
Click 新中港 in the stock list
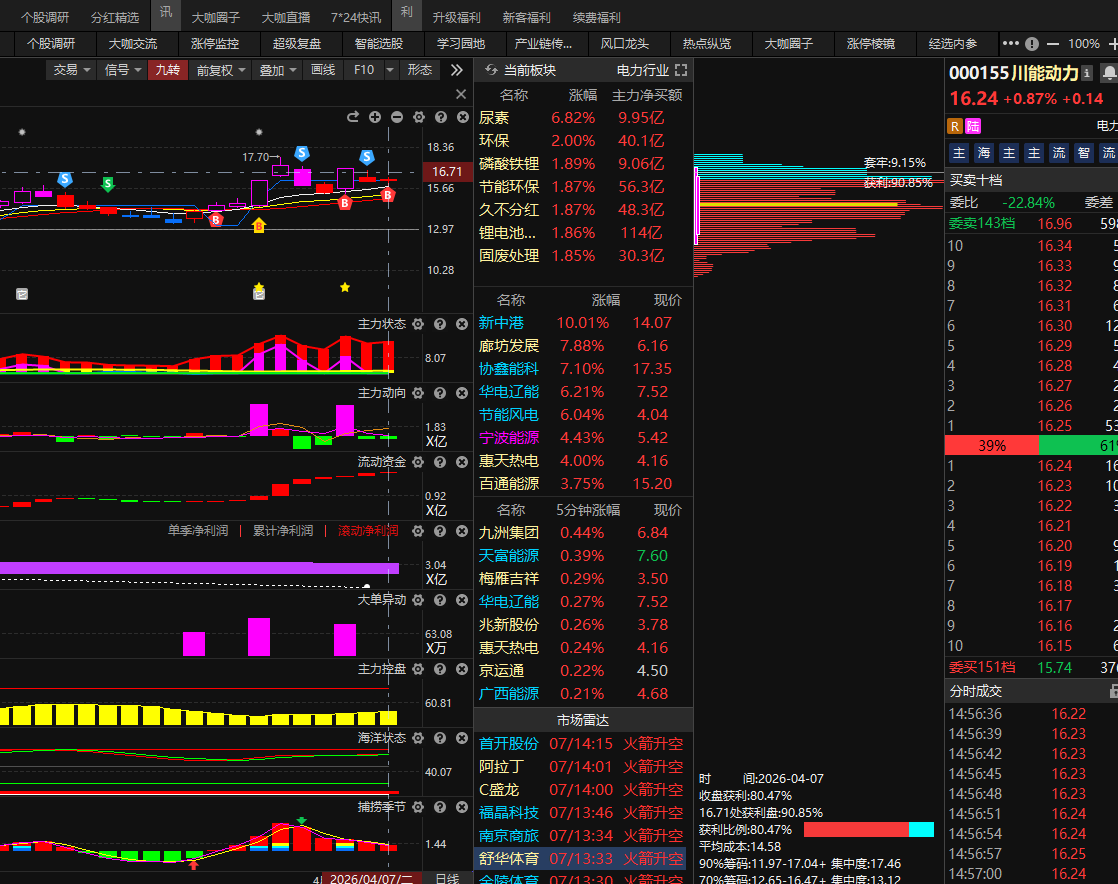(502, 323)
